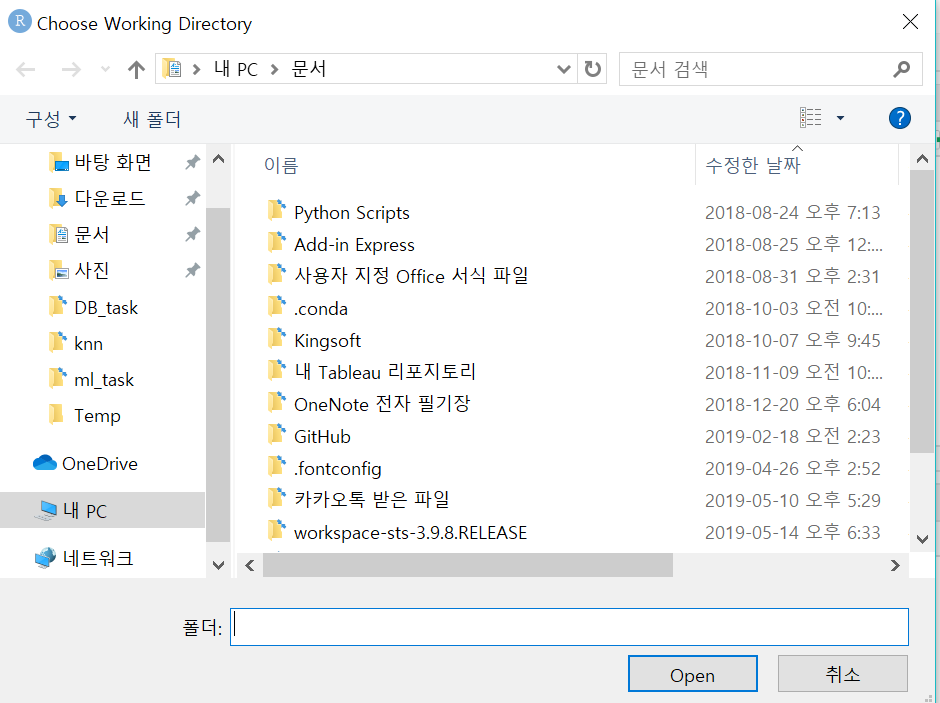
Task: Click the Python Scripts folder icon
Action: pos(276,211)
